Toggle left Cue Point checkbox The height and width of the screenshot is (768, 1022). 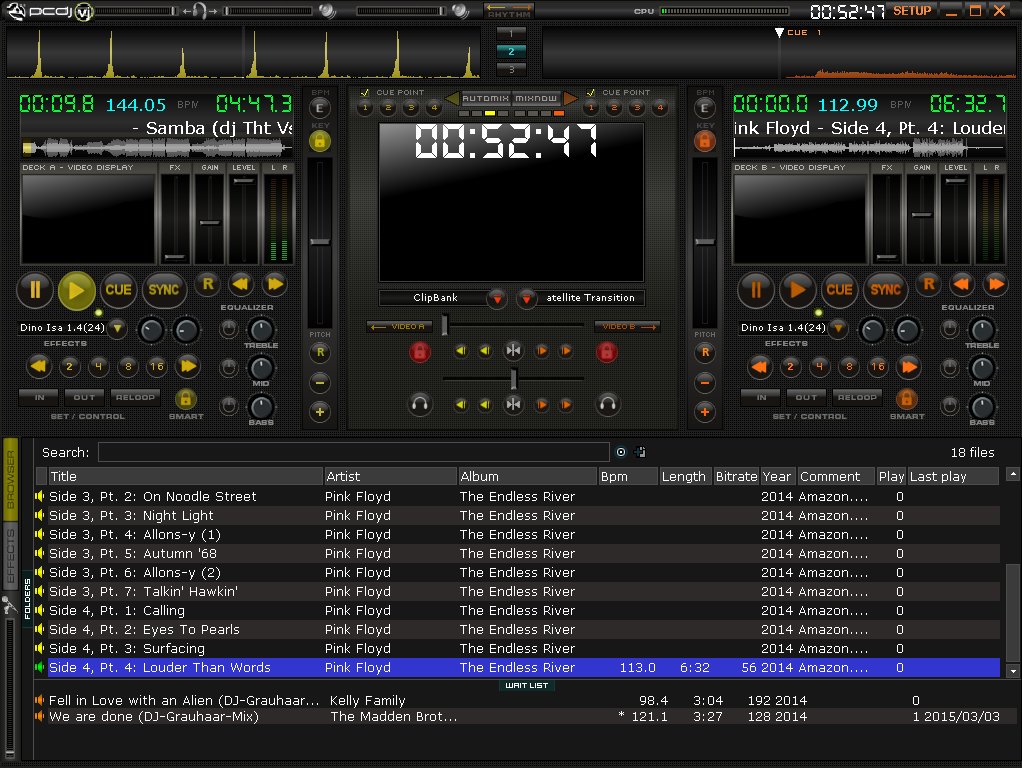click(x=366, y=93)
